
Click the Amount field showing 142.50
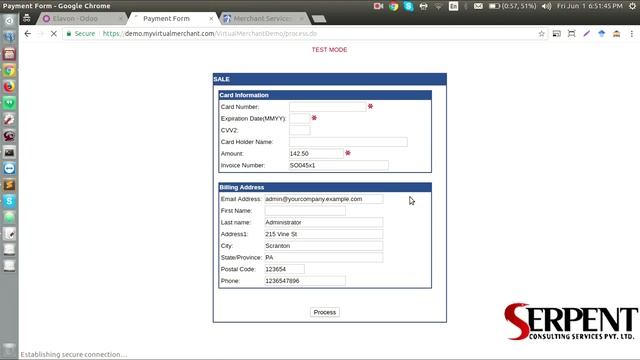tap(316, 154)
